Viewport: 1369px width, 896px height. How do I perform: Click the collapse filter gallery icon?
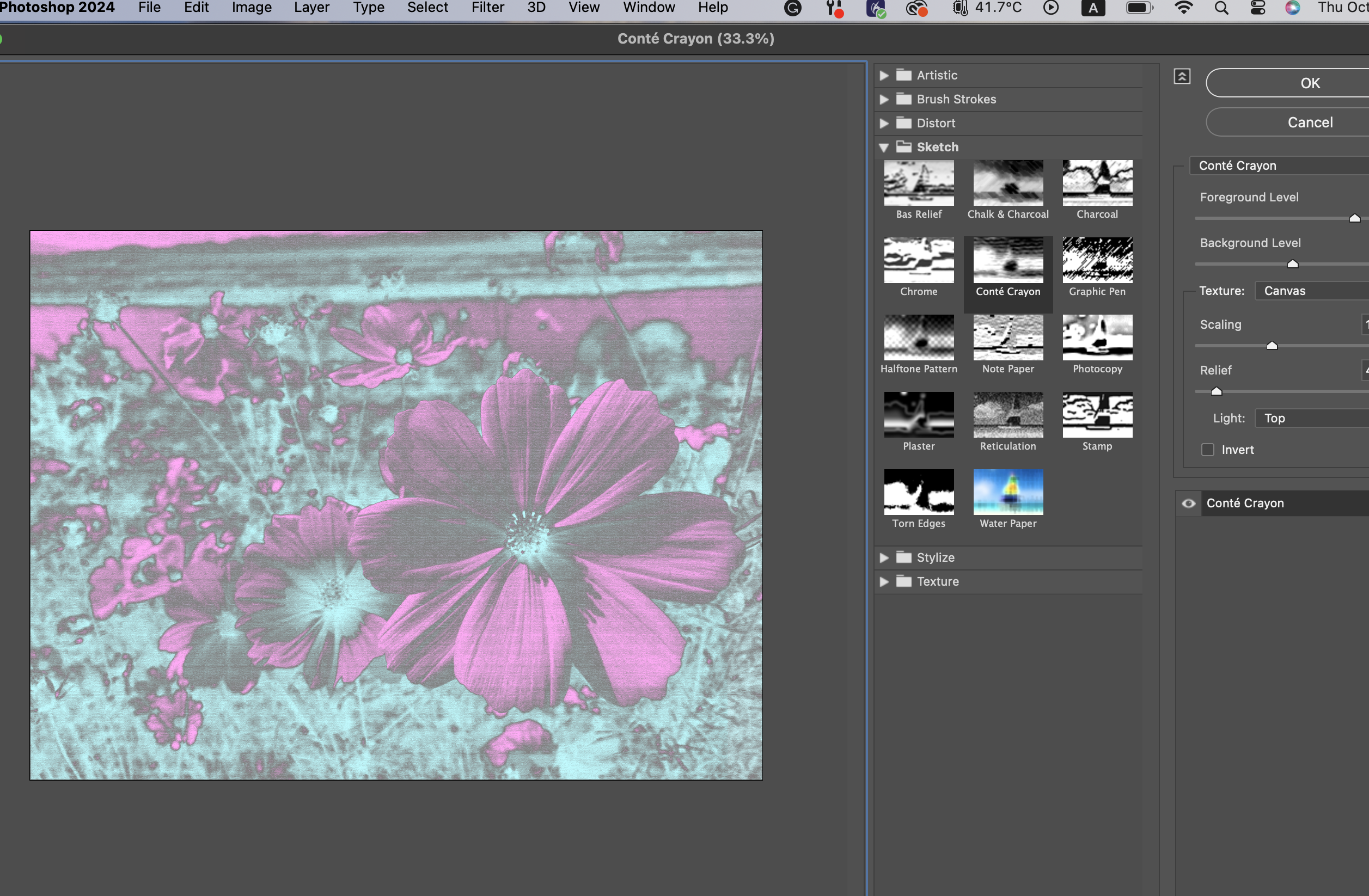pos(1182,76)
